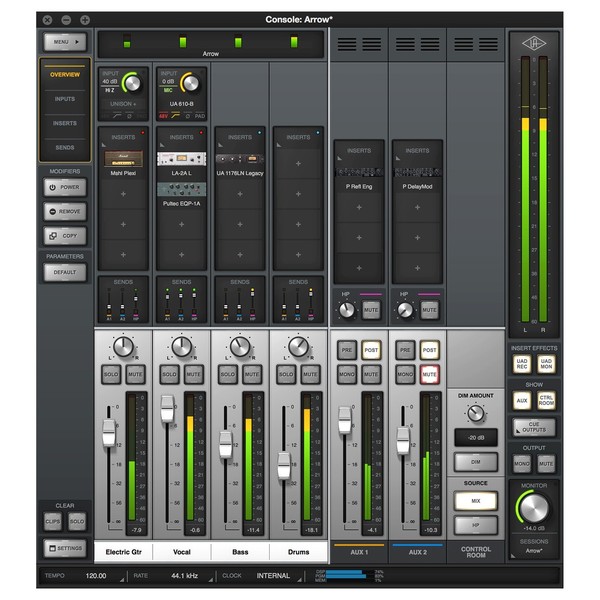Add insert in Bass second slot
The width and height of the screenshot is (600, 600).
pos(240,194)
